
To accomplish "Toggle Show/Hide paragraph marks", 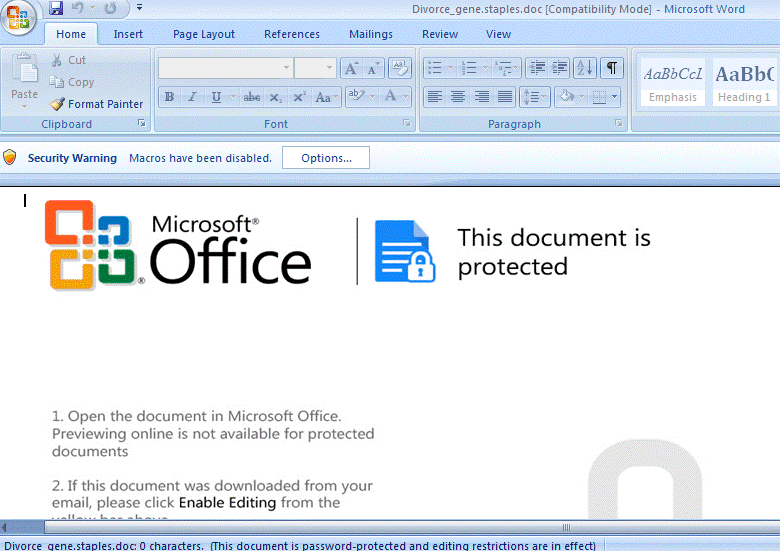I will point(612,68).
